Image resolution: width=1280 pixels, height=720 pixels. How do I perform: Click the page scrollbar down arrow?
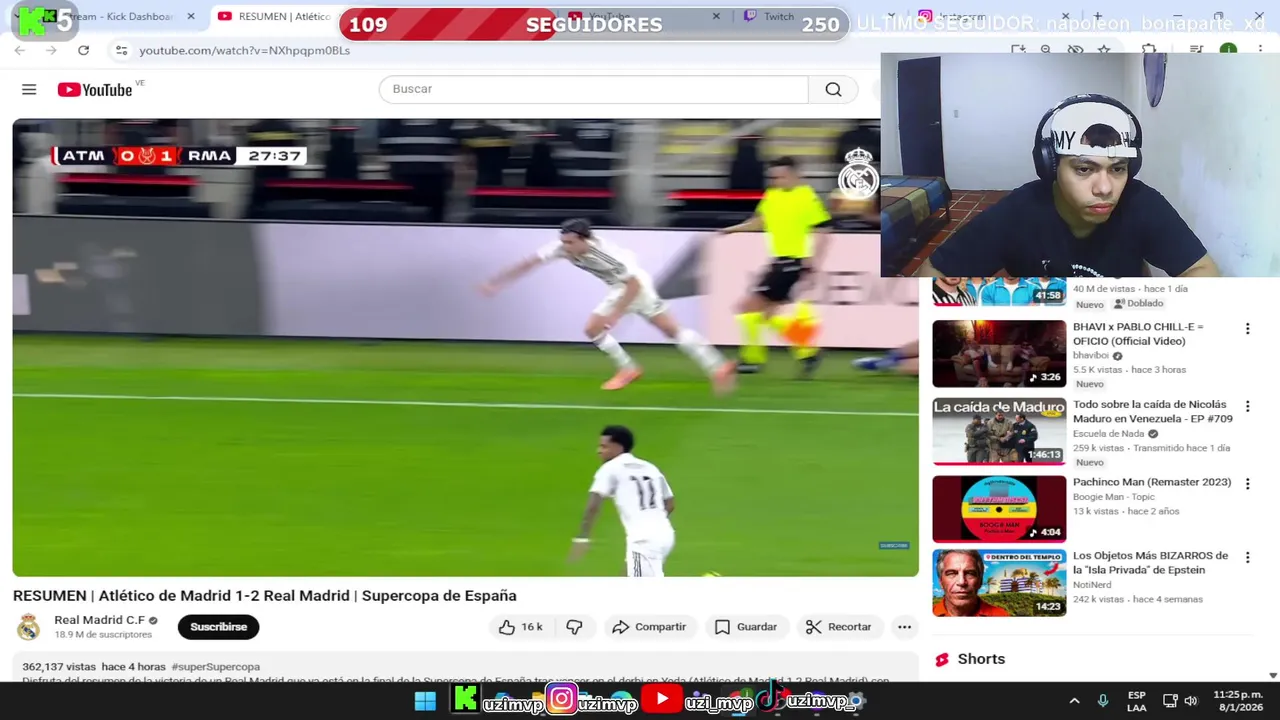click(x=1273, y=676)
